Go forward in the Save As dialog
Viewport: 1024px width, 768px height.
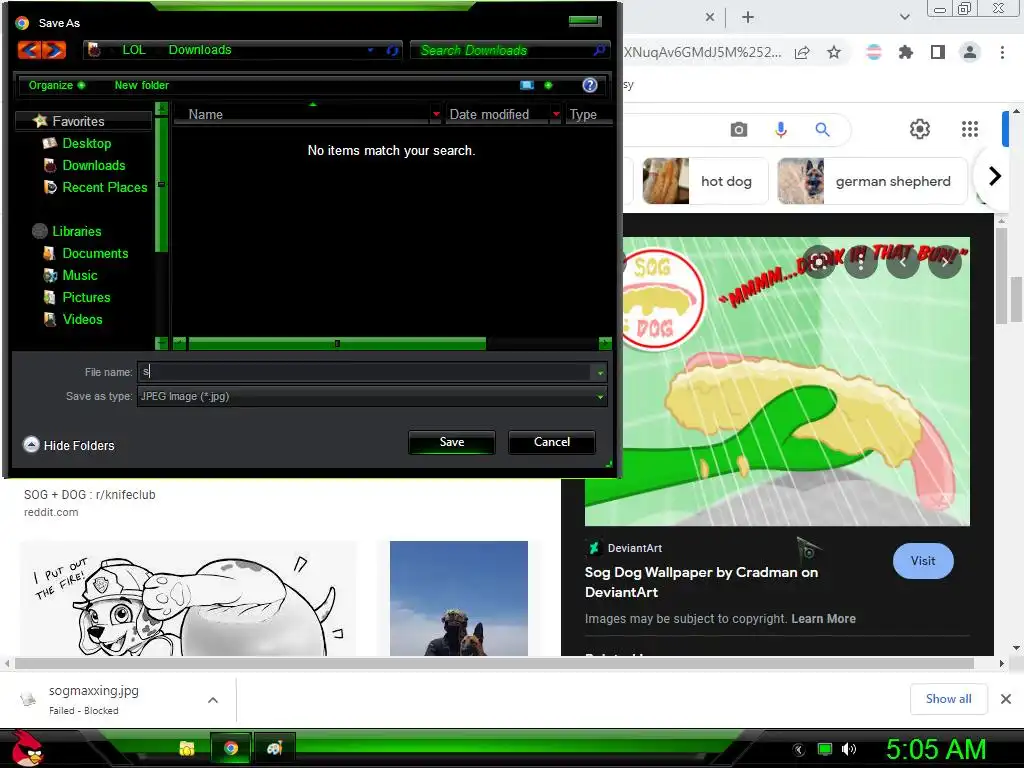[54, 50]
